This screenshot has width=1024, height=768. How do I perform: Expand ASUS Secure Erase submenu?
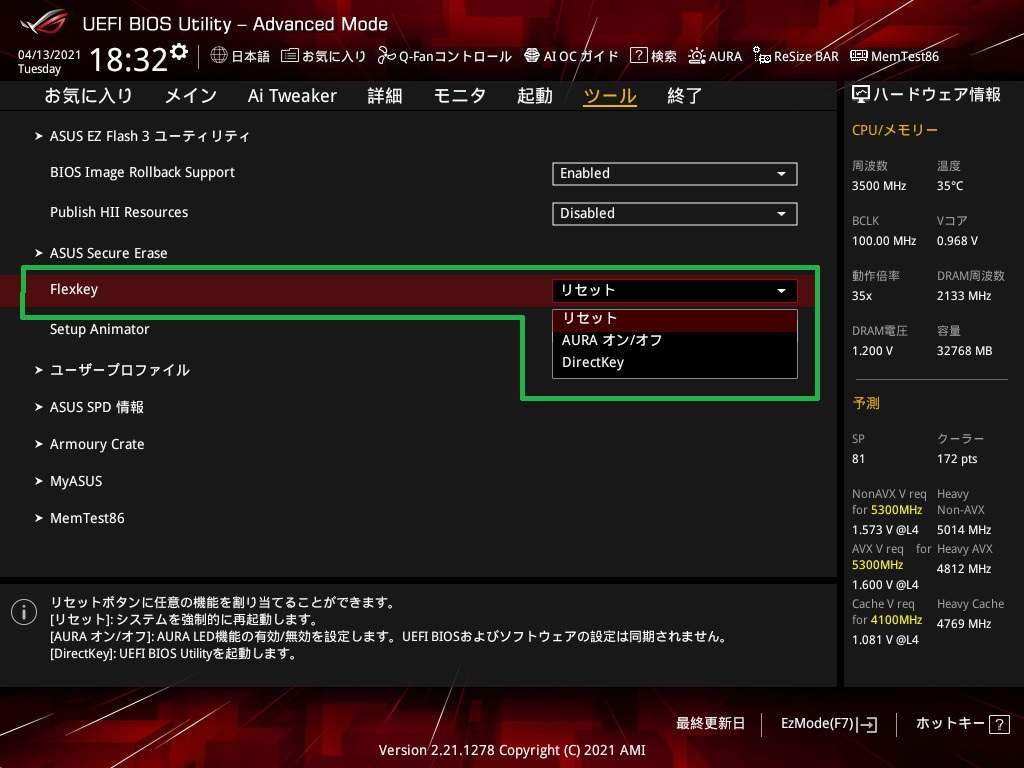click(x=108, y=253)
